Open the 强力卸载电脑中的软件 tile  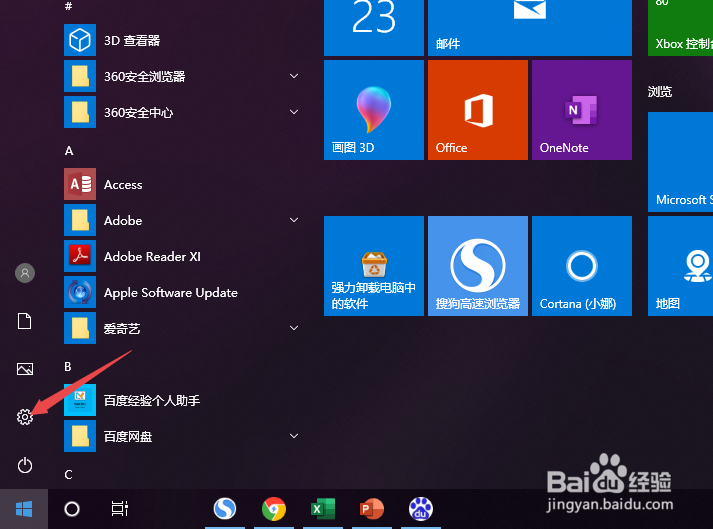click(x=374, y=266)
